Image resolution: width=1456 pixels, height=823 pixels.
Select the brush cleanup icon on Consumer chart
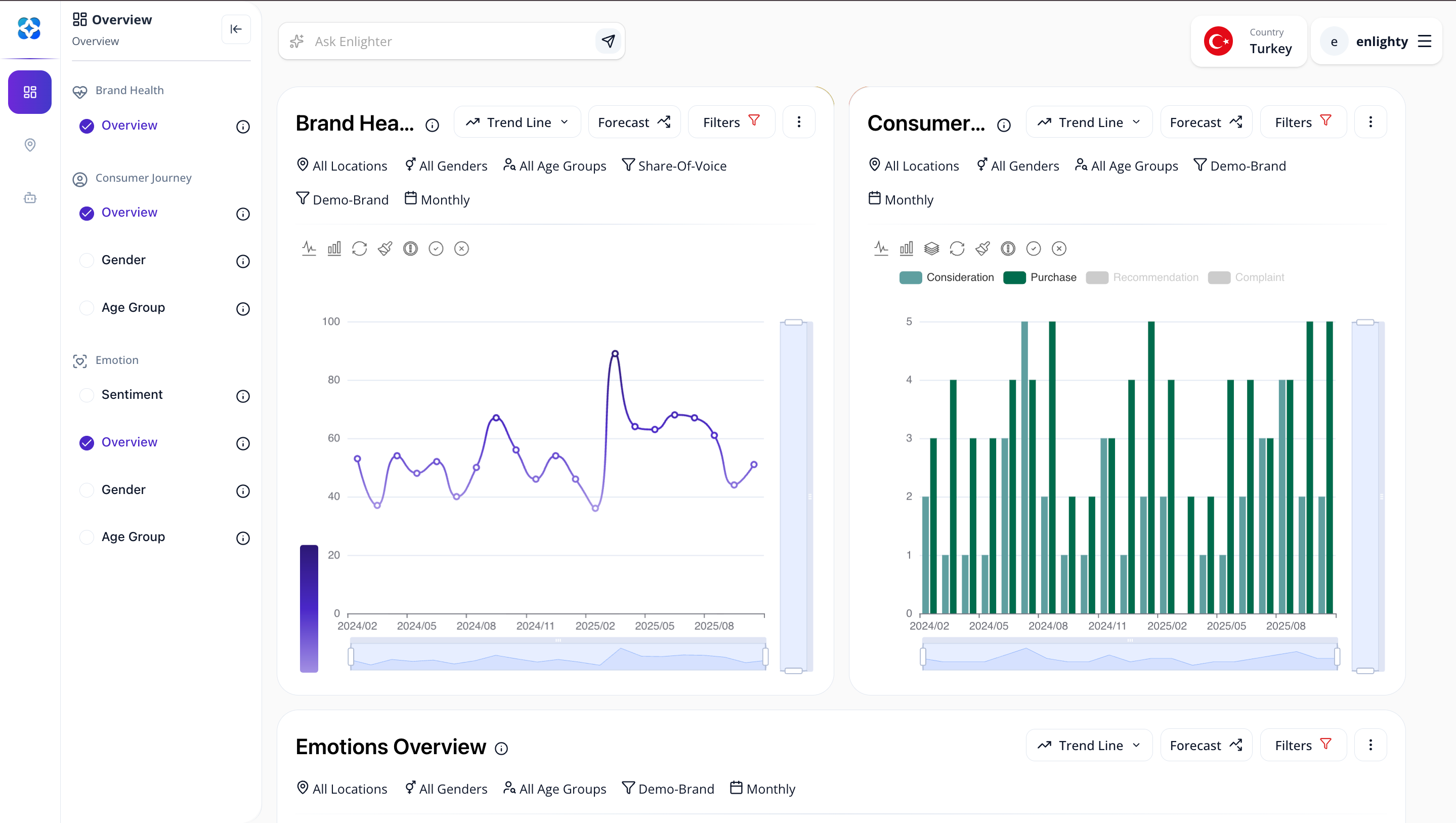point(982,249)
